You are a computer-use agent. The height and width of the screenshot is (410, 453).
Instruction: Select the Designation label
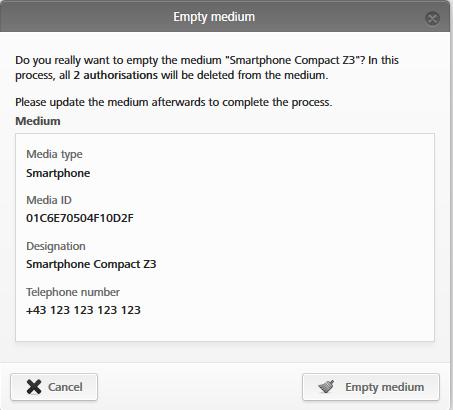point(56,246)
